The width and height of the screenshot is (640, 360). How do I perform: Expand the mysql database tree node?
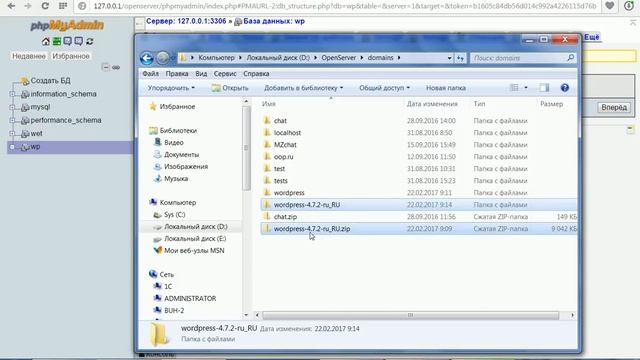[x=12, y=107]
